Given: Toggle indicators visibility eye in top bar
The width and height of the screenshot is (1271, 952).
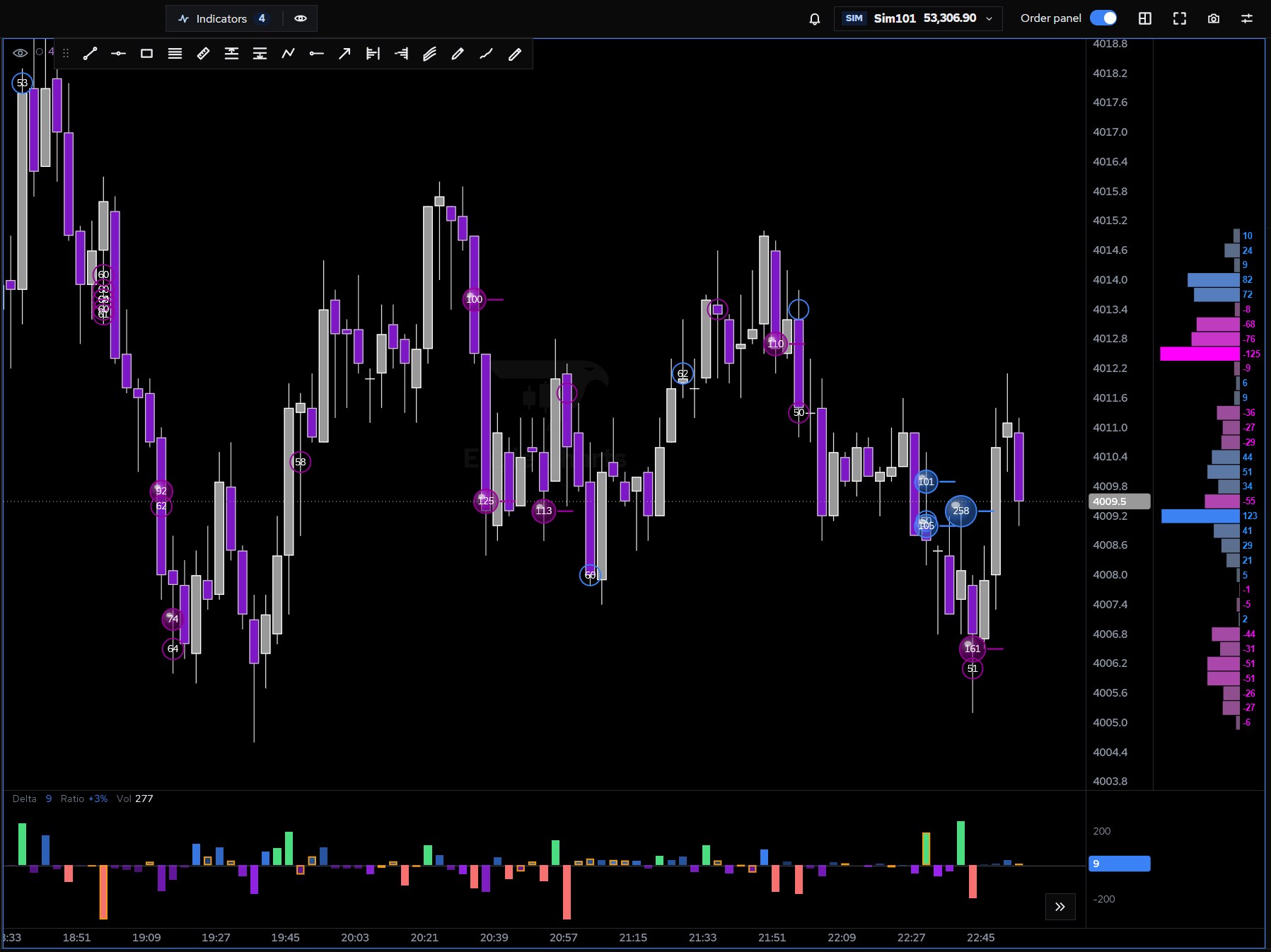Looking at the screenshot, I should [x=301, y=18].
